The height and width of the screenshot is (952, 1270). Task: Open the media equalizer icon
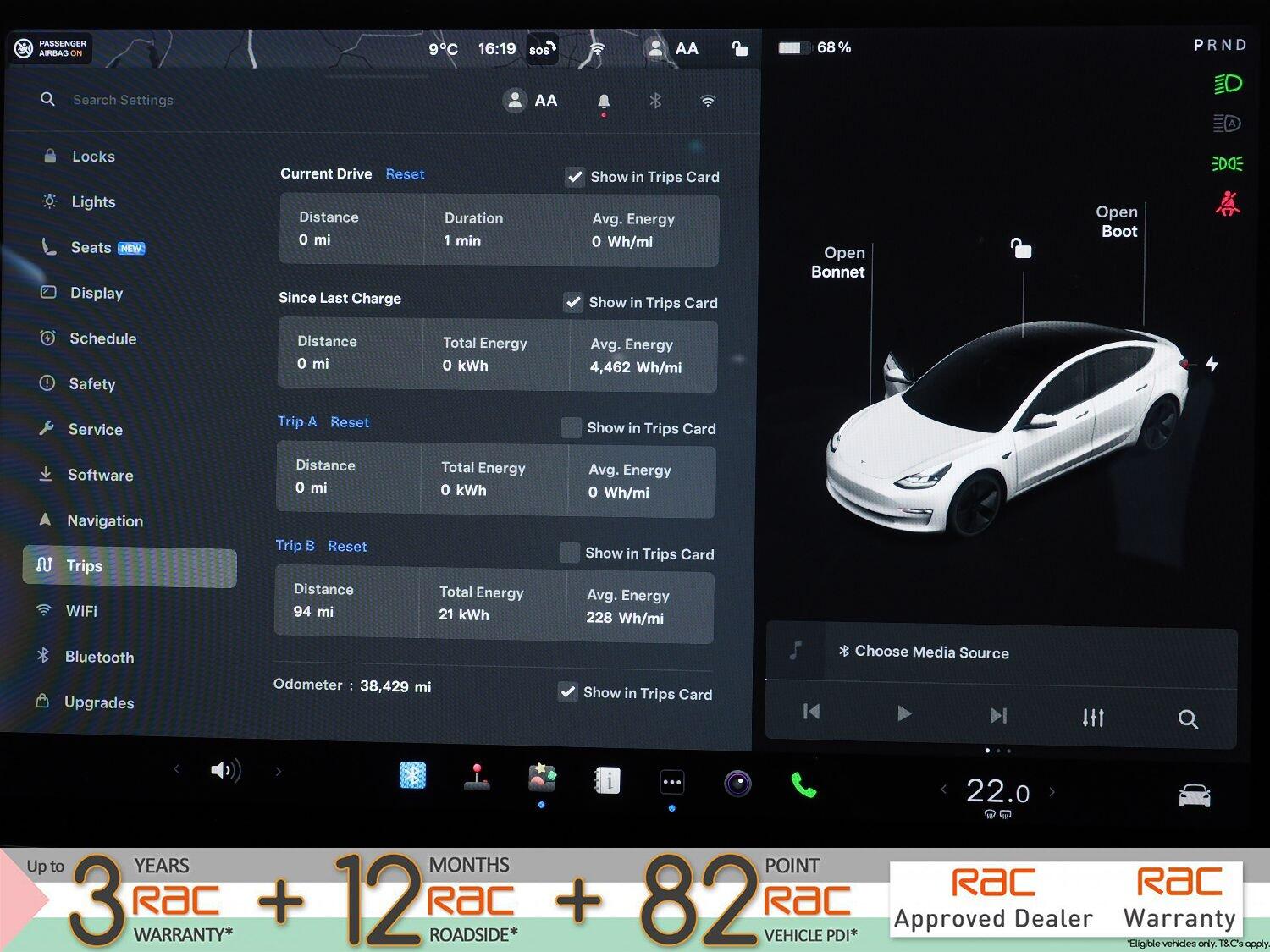coord(1093,718)
